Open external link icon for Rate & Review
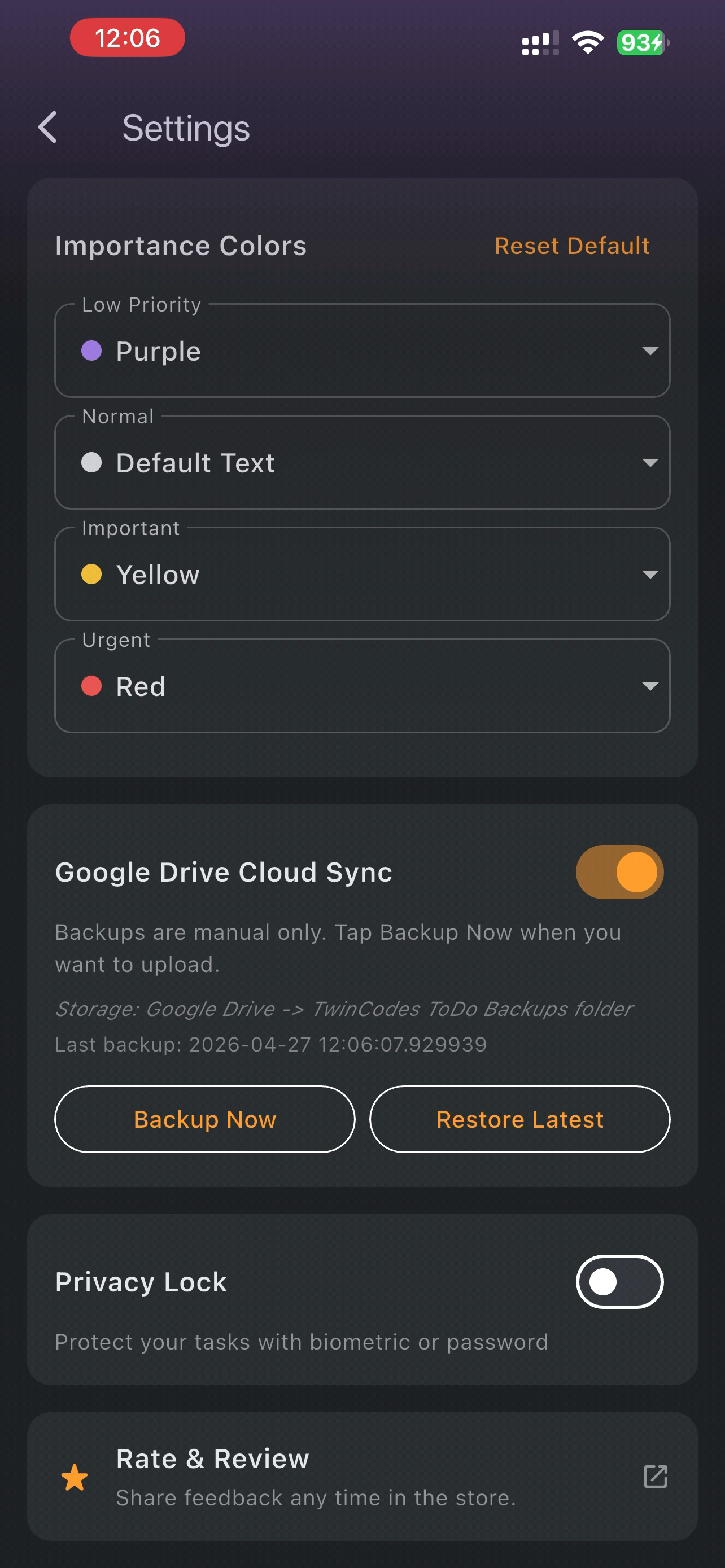725x1568 pixels. click(x=655, y=1477)
